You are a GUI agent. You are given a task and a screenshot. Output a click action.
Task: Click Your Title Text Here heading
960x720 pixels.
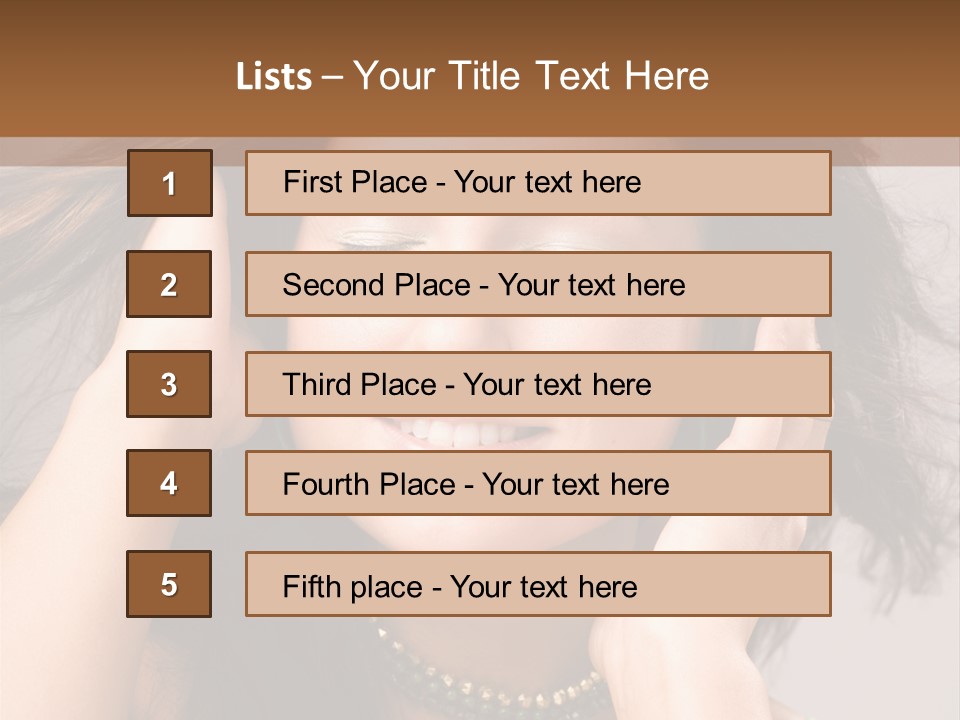530,76
